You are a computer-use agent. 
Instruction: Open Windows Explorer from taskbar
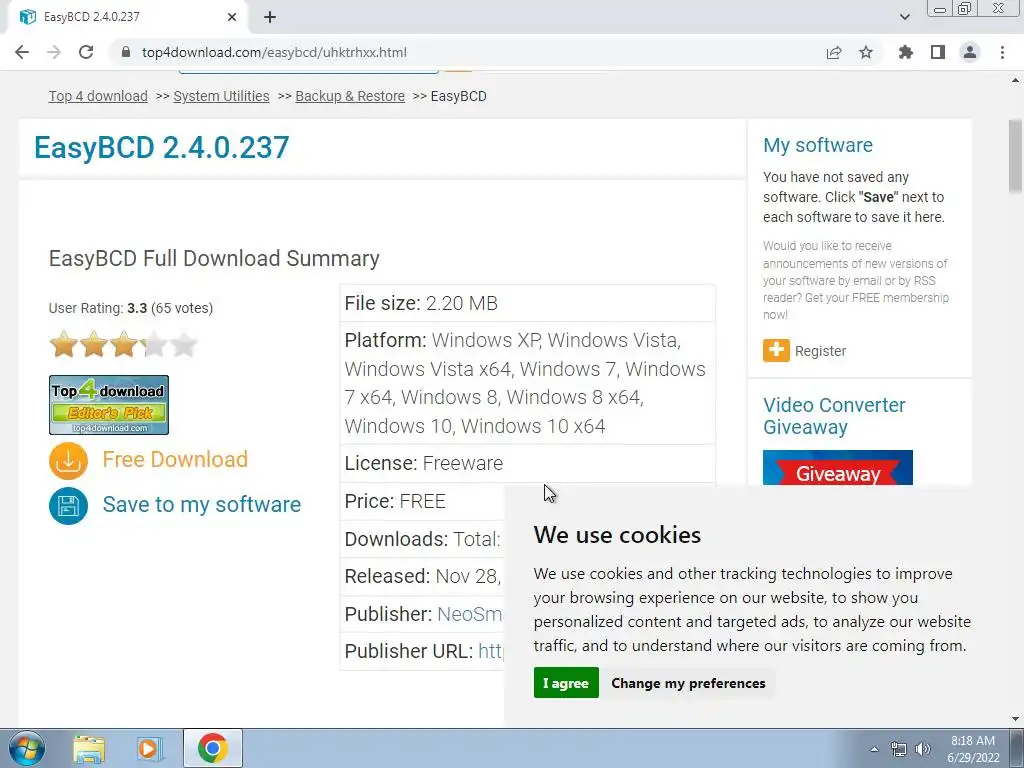pos(89,748)
